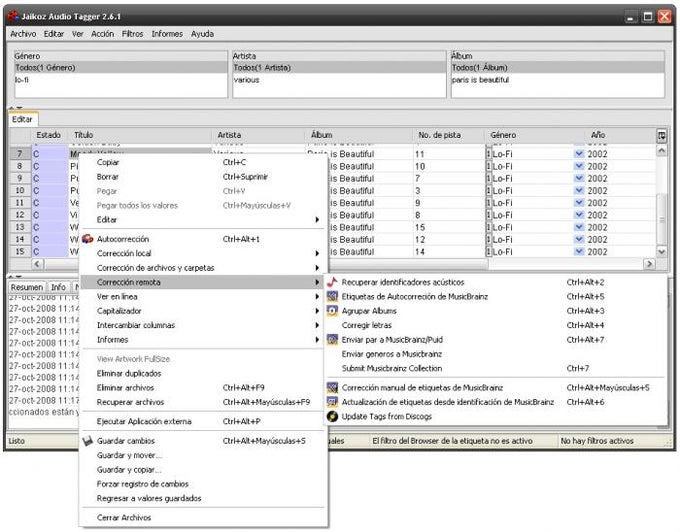Switch to the Info tab
The image size is (680, 532).
(x=58, y=287)
